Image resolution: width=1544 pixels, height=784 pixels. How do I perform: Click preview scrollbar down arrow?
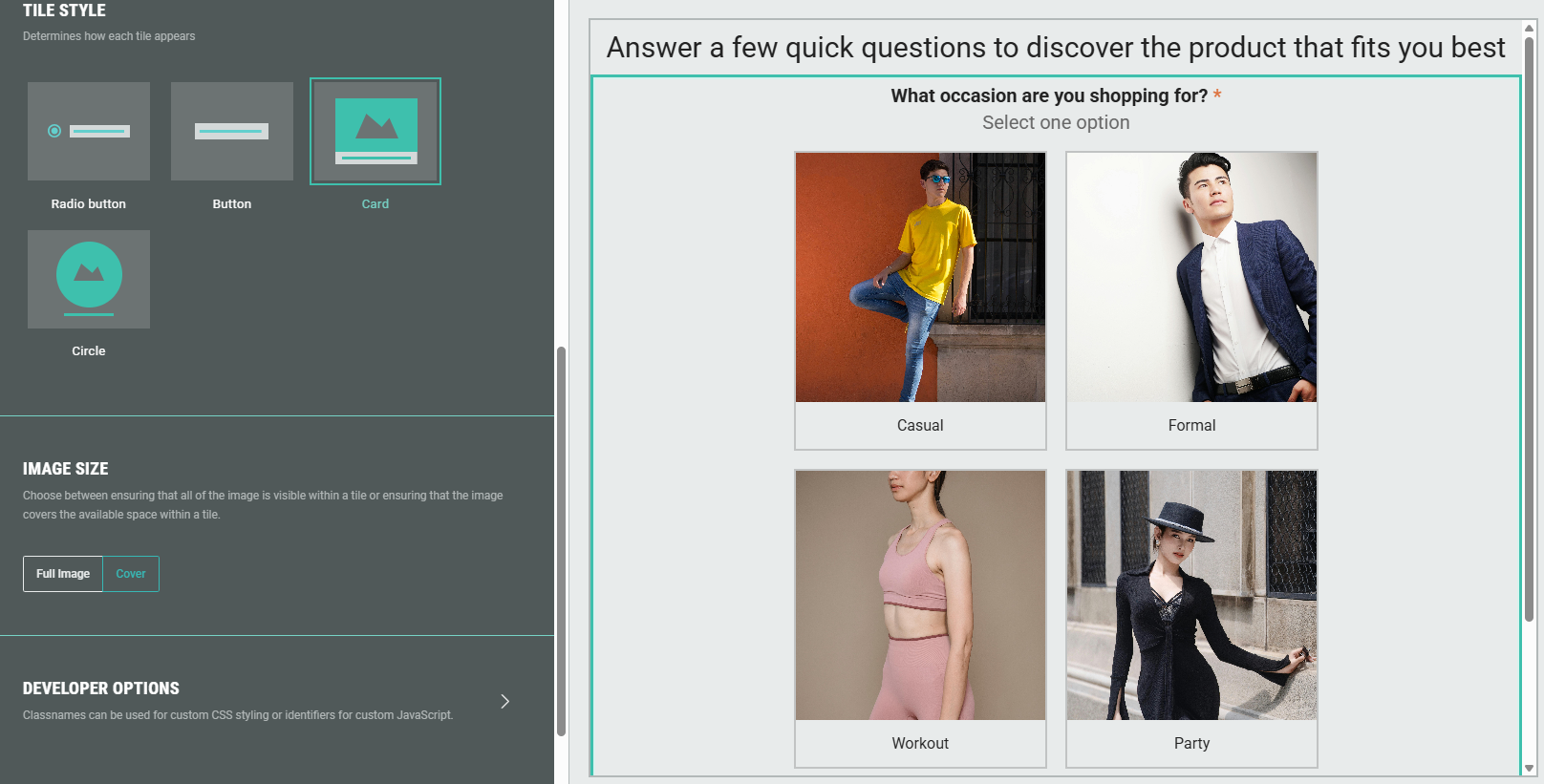1529,768
